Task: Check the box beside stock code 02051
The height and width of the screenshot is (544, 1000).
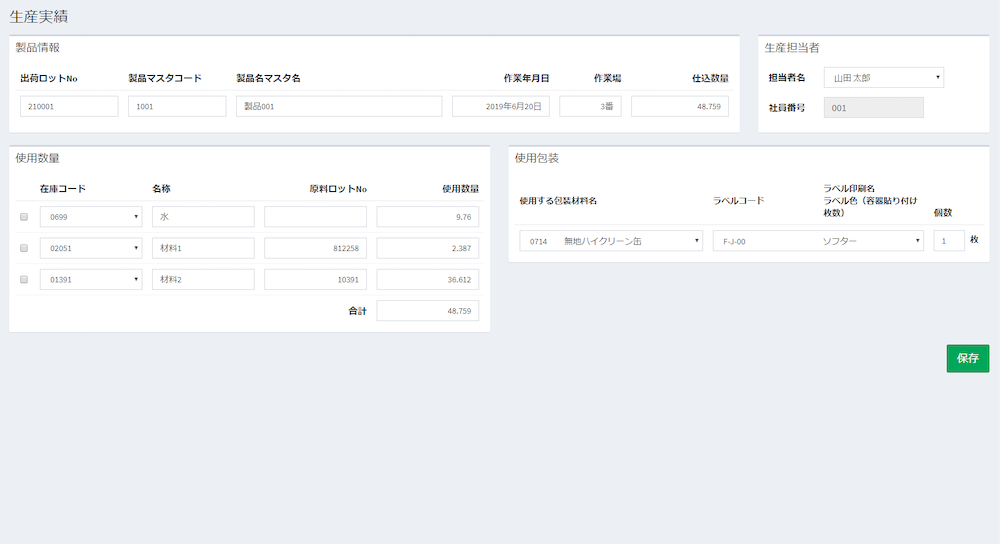Action: click(x=24, y=248)
